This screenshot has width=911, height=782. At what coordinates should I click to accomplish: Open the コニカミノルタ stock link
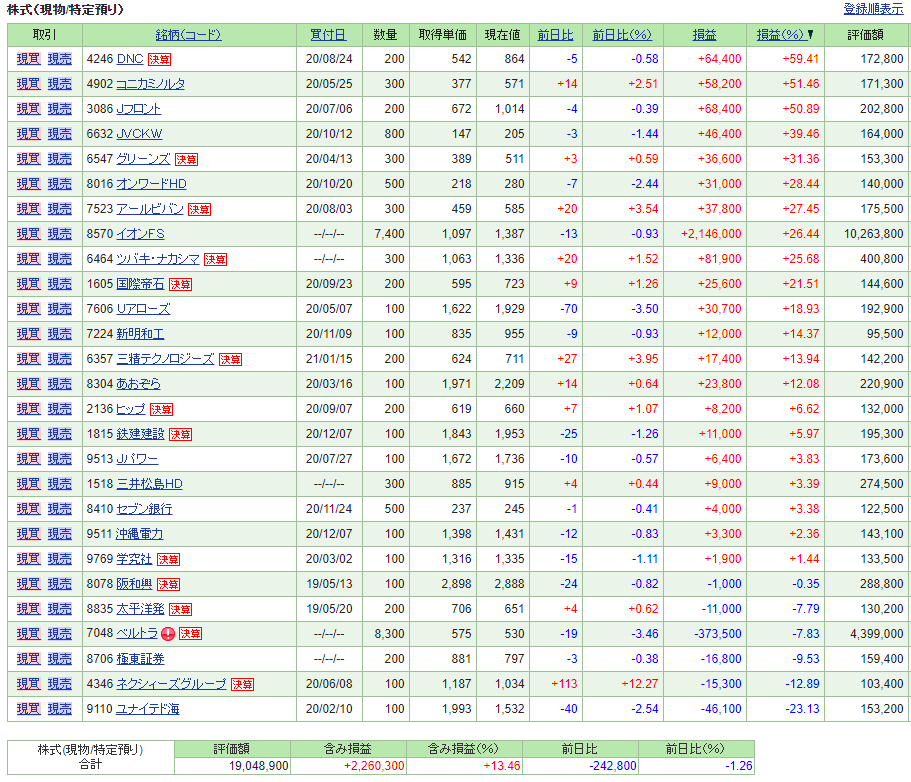tap(150, 84)
